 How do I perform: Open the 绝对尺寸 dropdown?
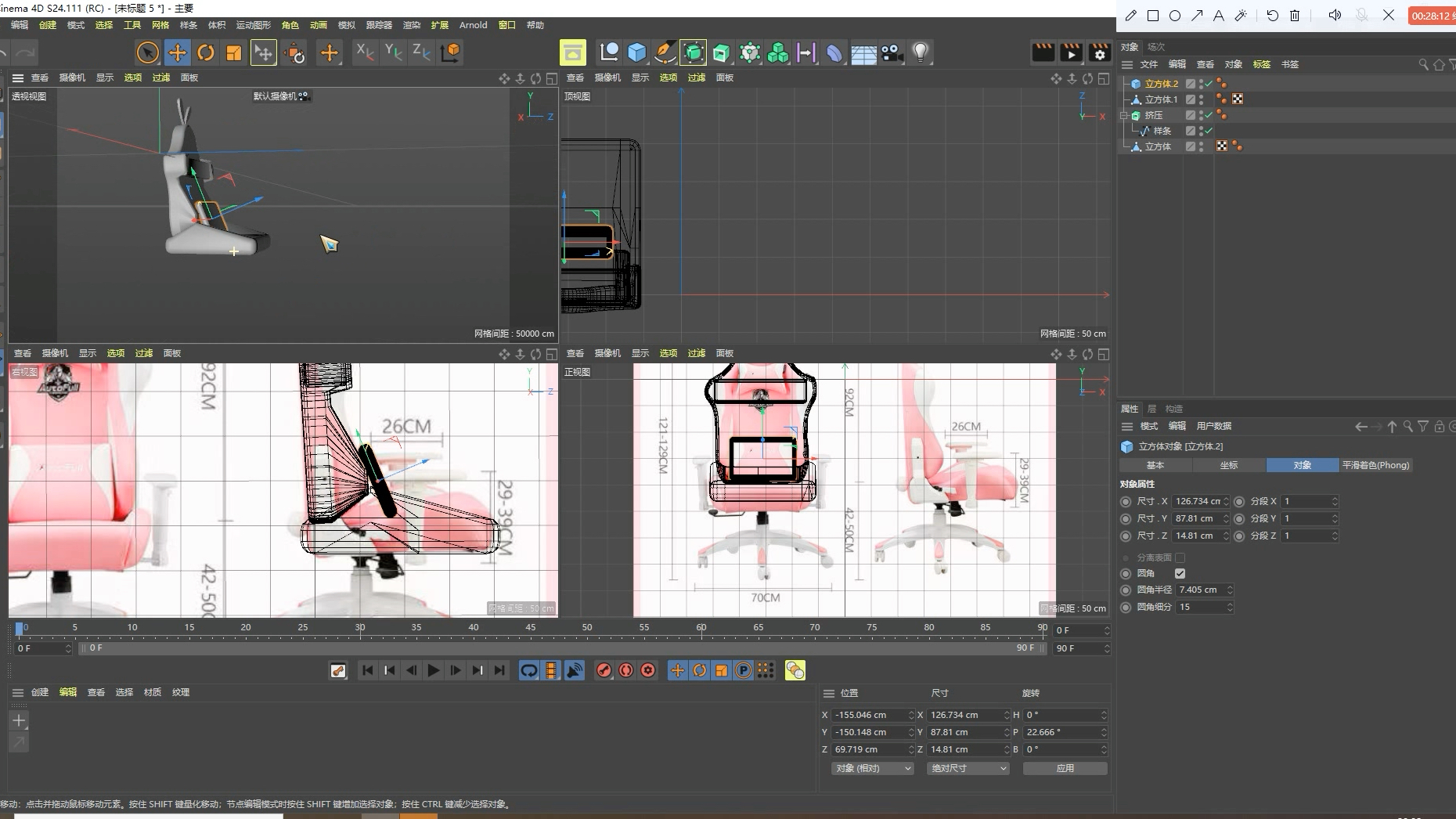click(968, 768)
